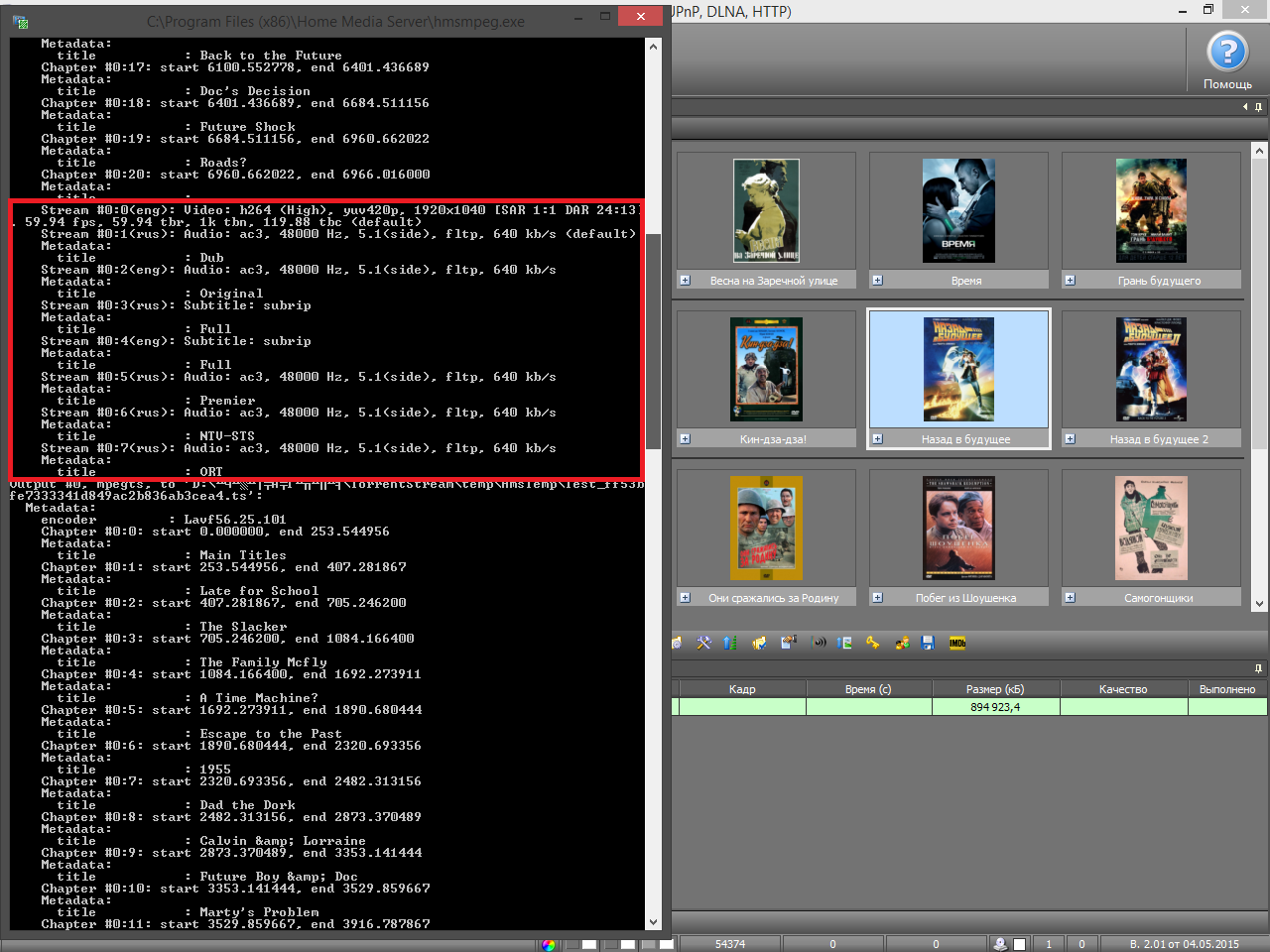1270x952 pixels.
Task: Expand plus box for Кин-дза-дза!
Action: click(x=685, y=438)
